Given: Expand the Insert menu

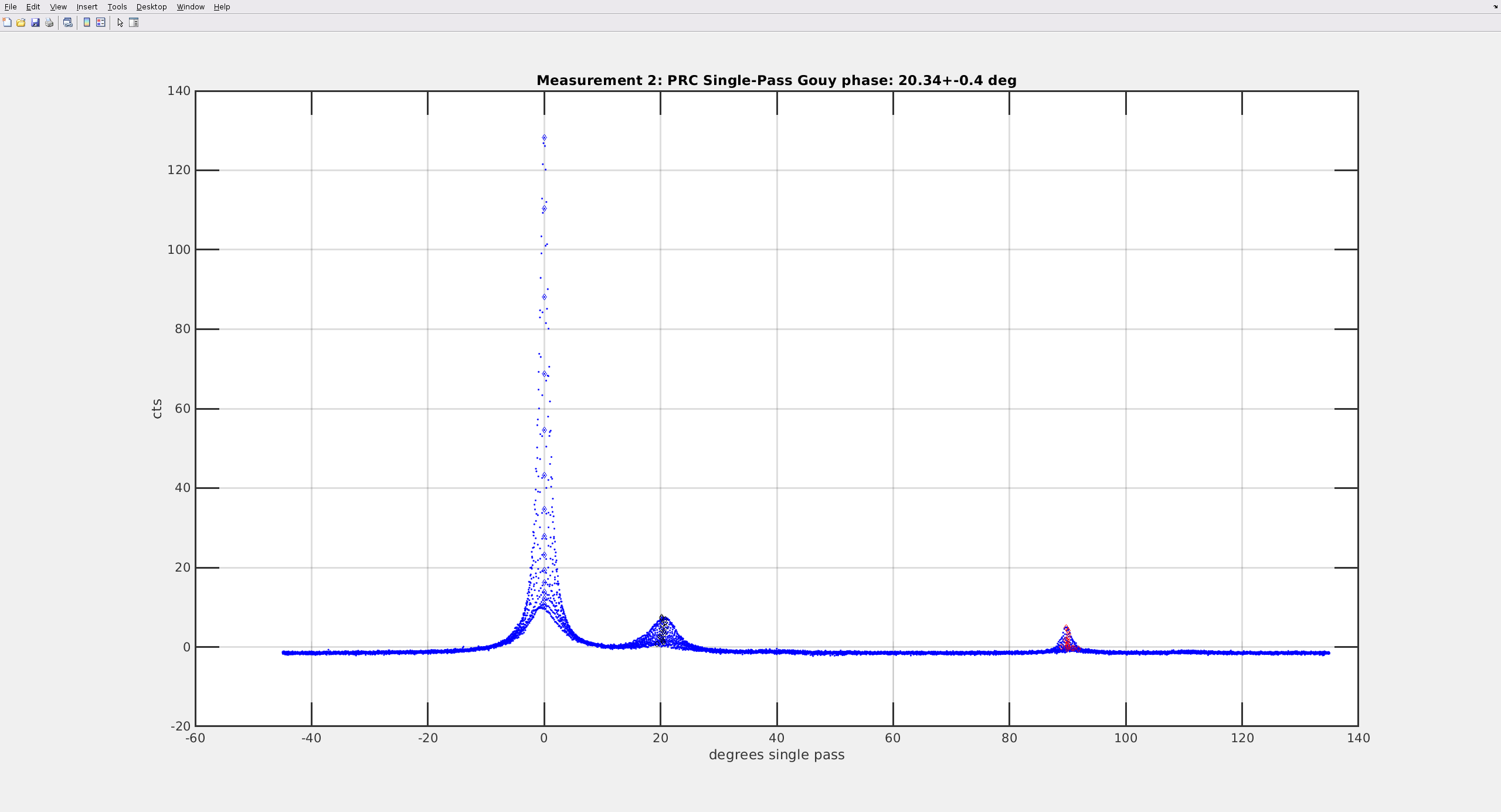Looking at the screenshot, I should click(x=87, y=6).
